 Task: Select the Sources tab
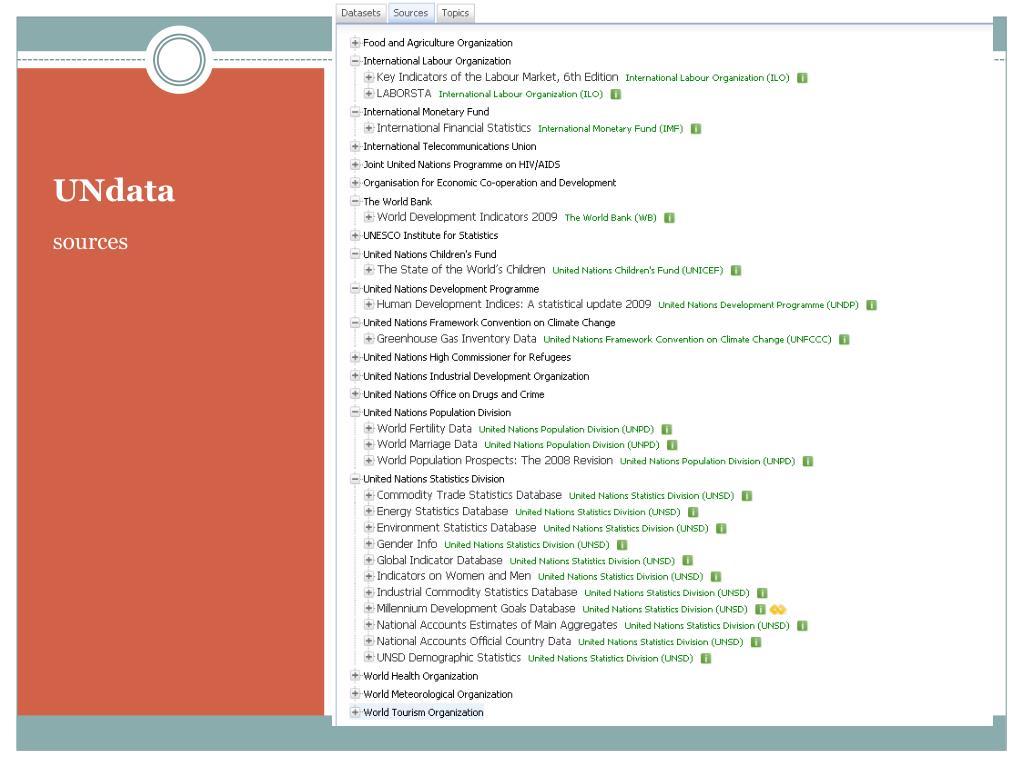pyautogui.click(x=410, y=13)
